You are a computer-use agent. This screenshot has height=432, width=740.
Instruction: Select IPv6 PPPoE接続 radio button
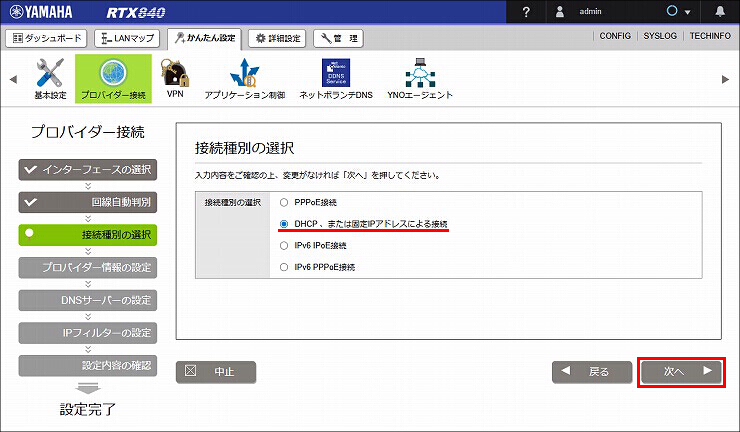(284, 267)
